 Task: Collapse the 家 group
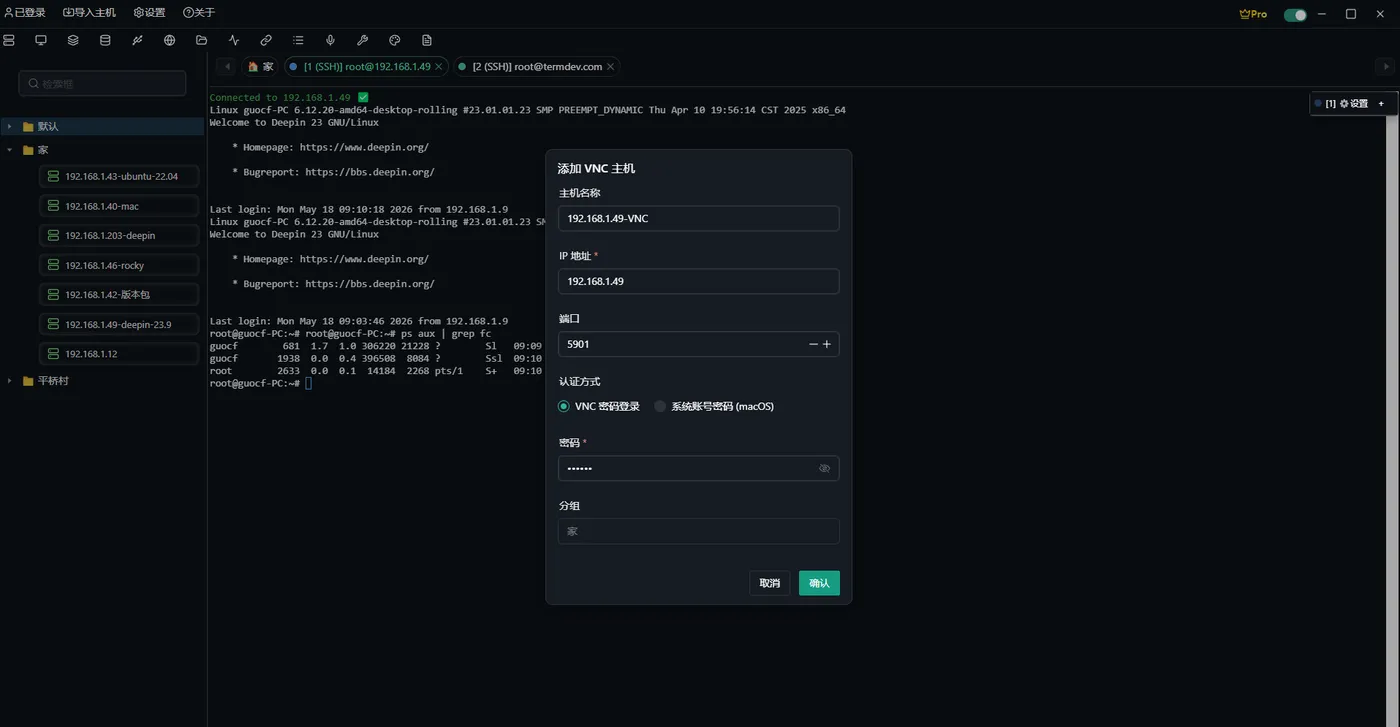pos(10,150)
